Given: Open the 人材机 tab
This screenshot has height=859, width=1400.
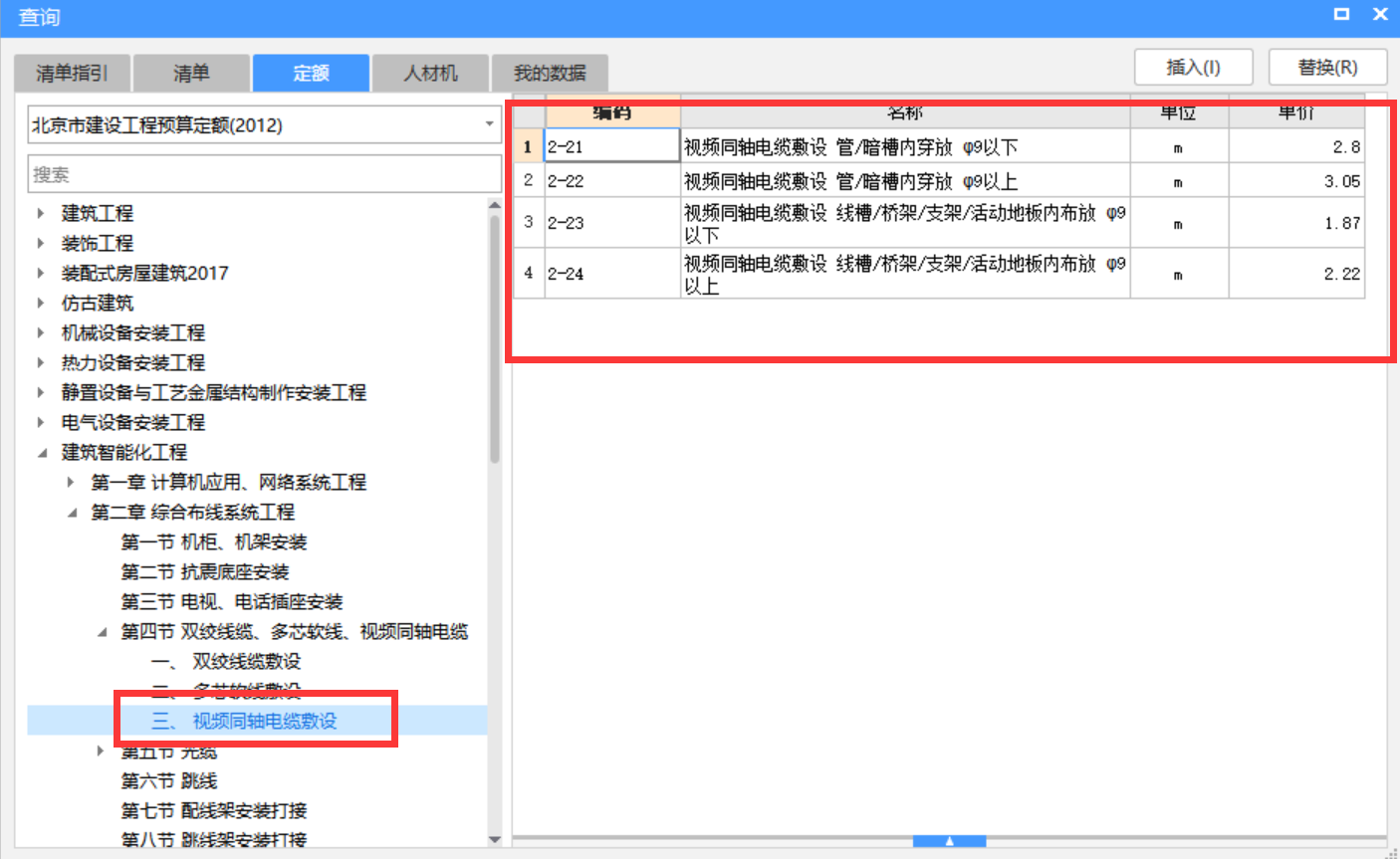Looking at the screenshot, I should [430, 73].
